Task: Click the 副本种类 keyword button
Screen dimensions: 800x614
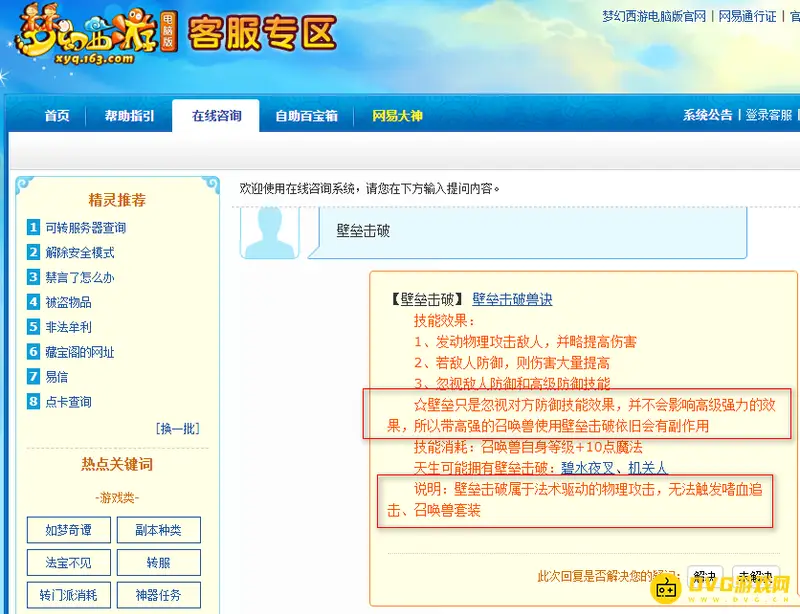Action: point(159,530)
